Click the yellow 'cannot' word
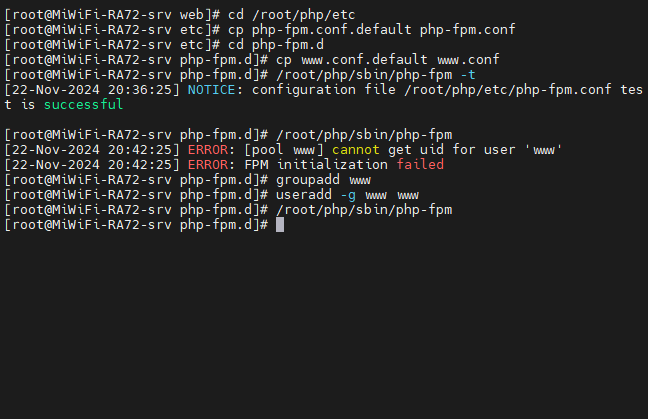Viewport: 648px width, 419px height. coord(356,150)
